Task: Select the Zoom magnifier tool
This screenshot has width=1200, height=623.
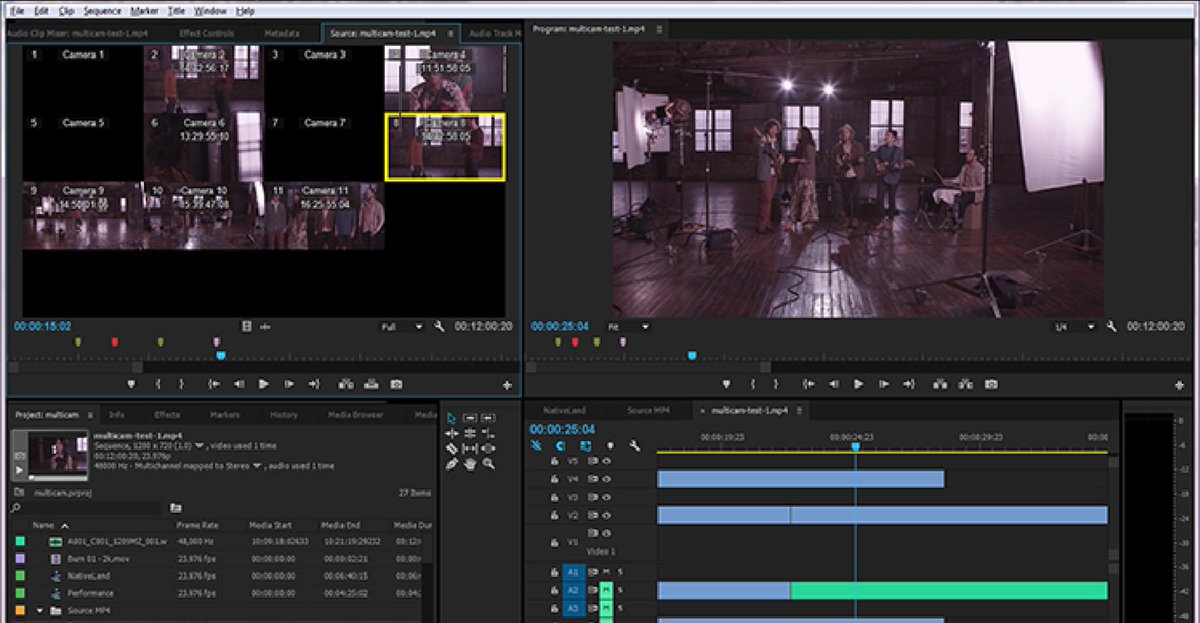Action: click(488, 464)
